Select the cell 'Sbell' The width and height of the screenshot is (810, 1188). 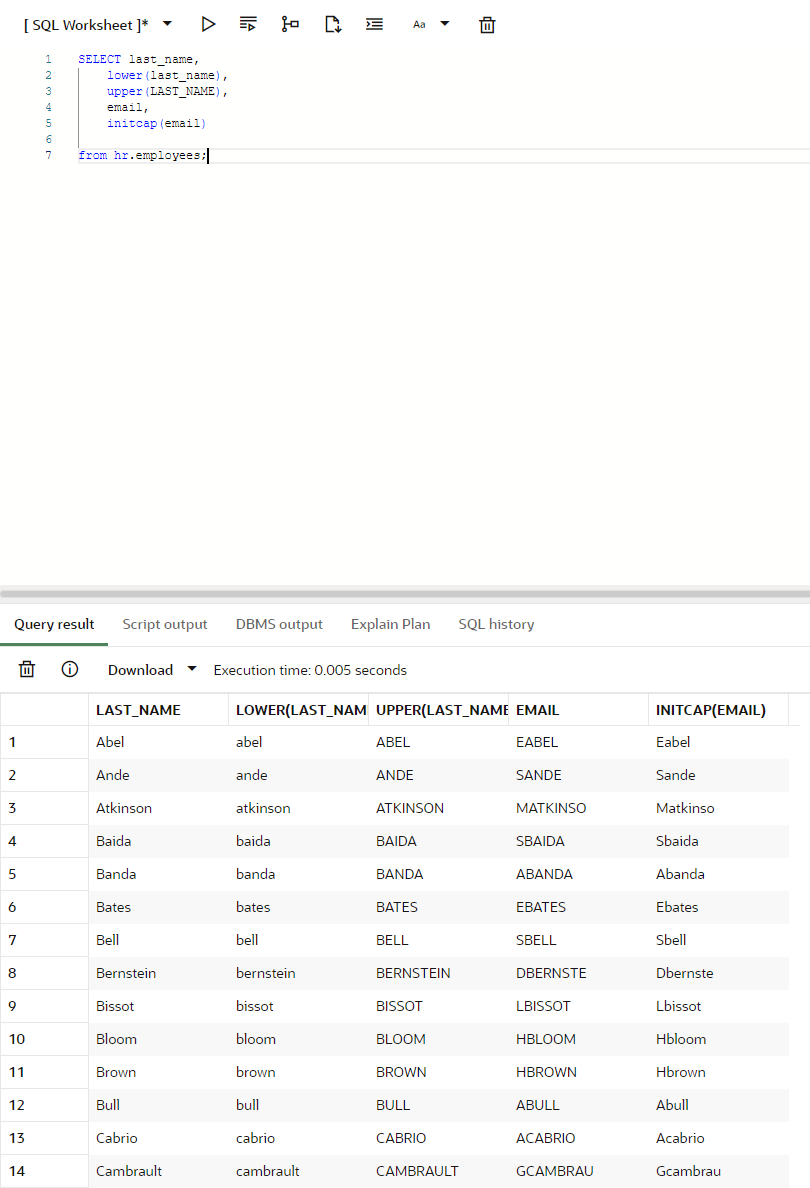718,939
